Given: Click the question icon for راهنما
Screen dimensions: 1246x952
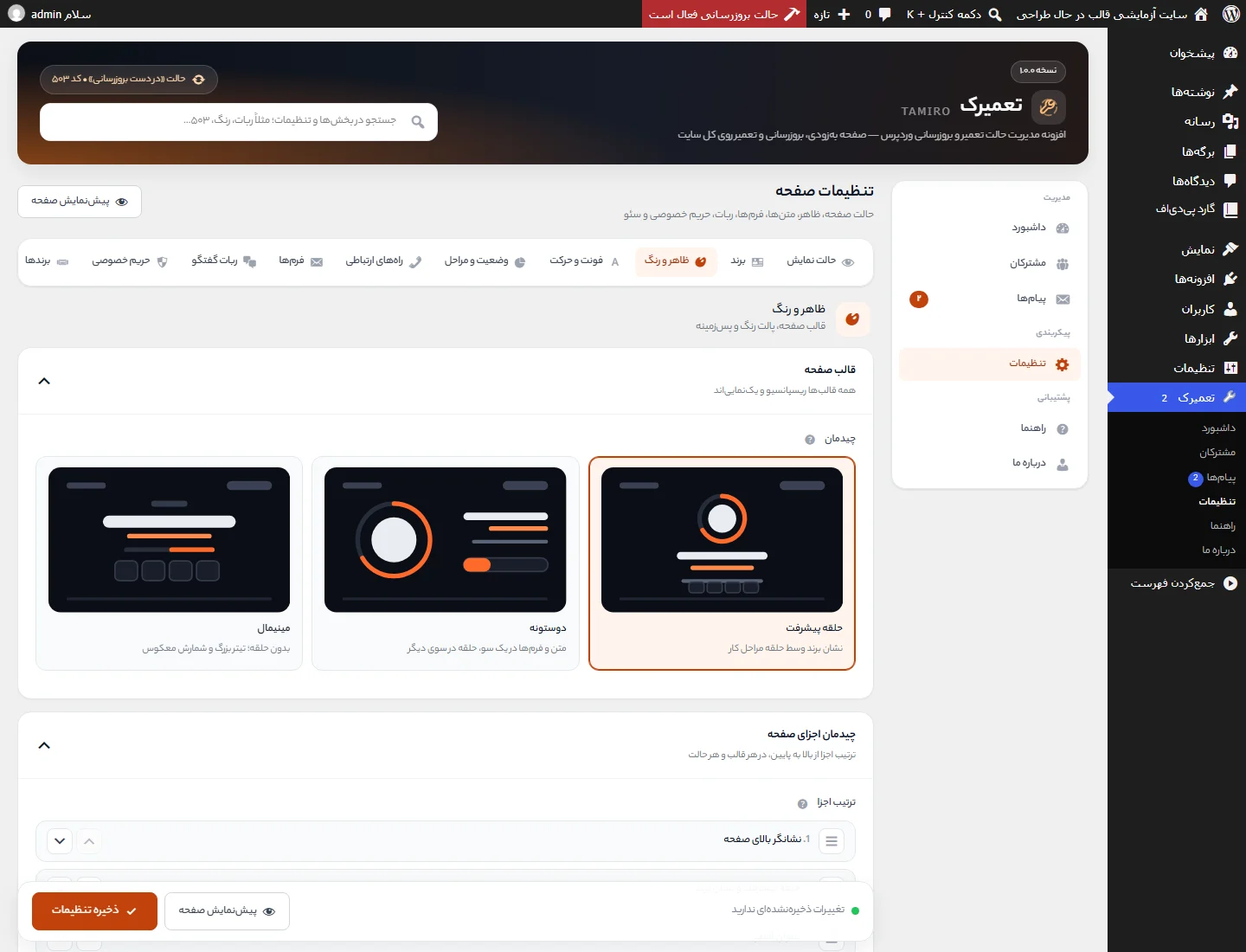Looking at the screenshot, I should coord(1063,429).
